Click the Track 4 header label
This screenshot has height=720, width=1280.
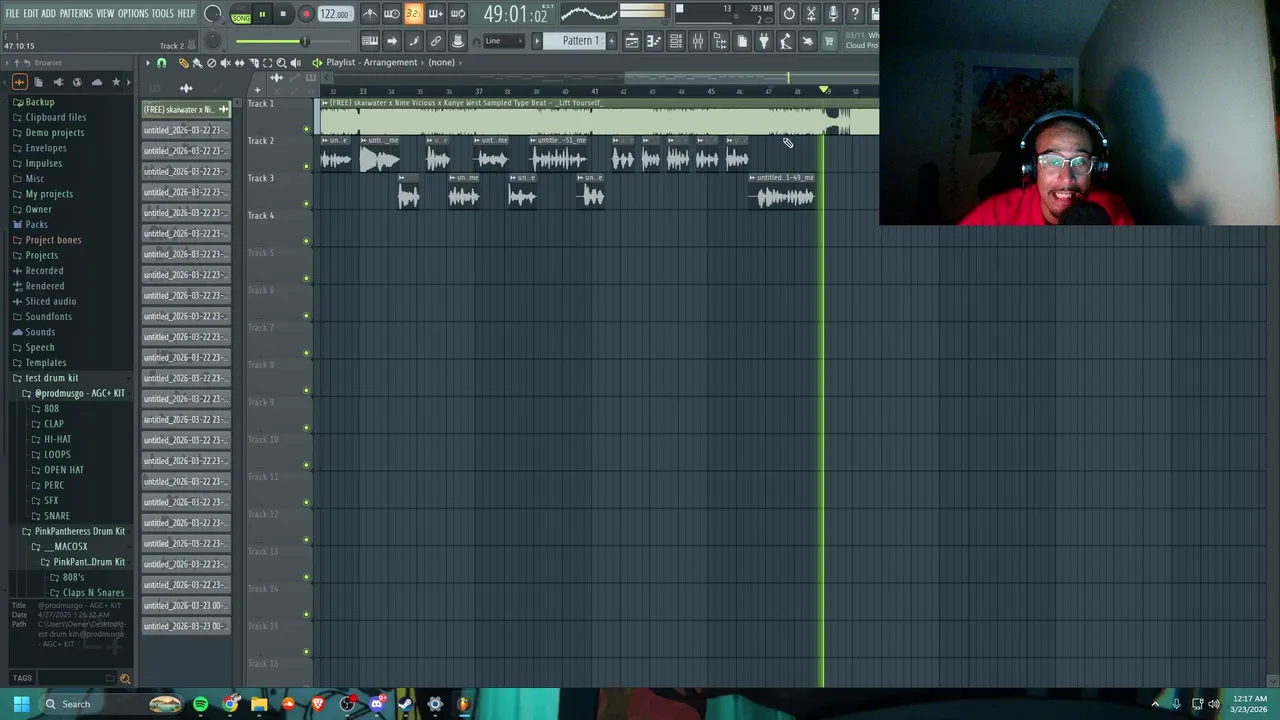point(261,216)
